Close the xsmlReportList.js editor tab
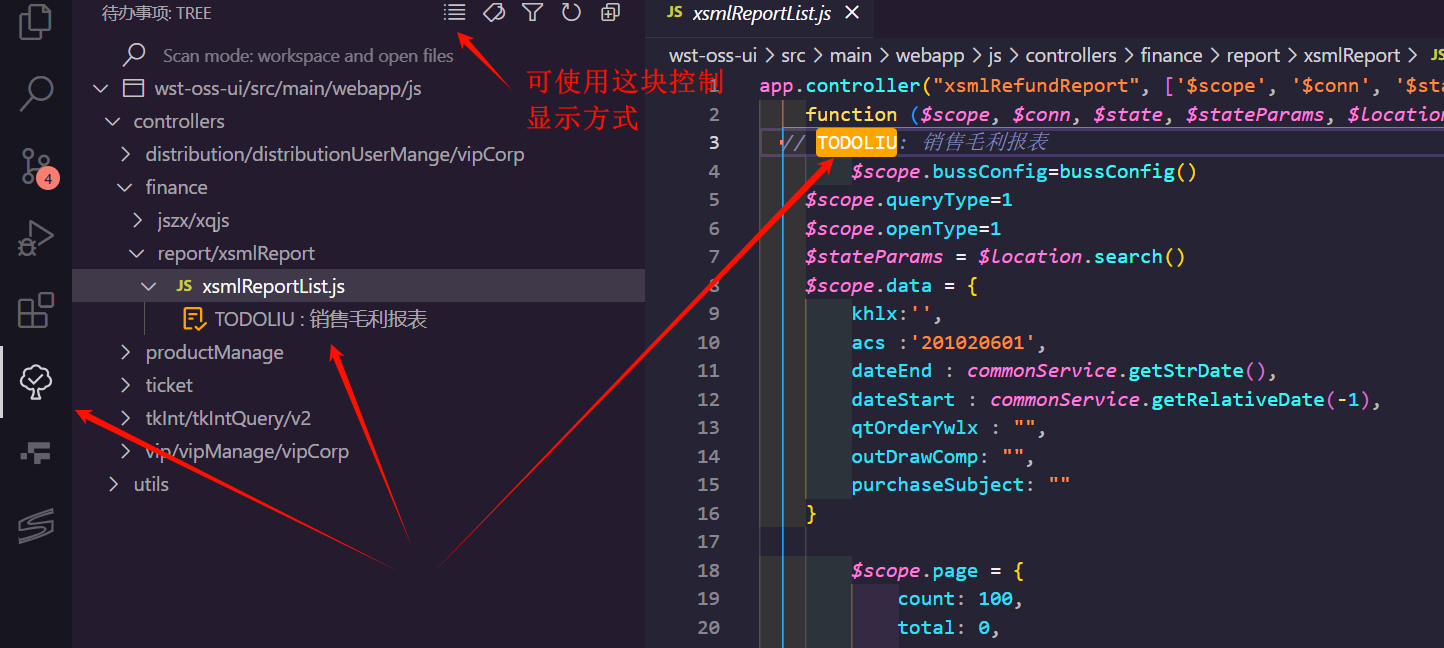 (x=852, y=13)
